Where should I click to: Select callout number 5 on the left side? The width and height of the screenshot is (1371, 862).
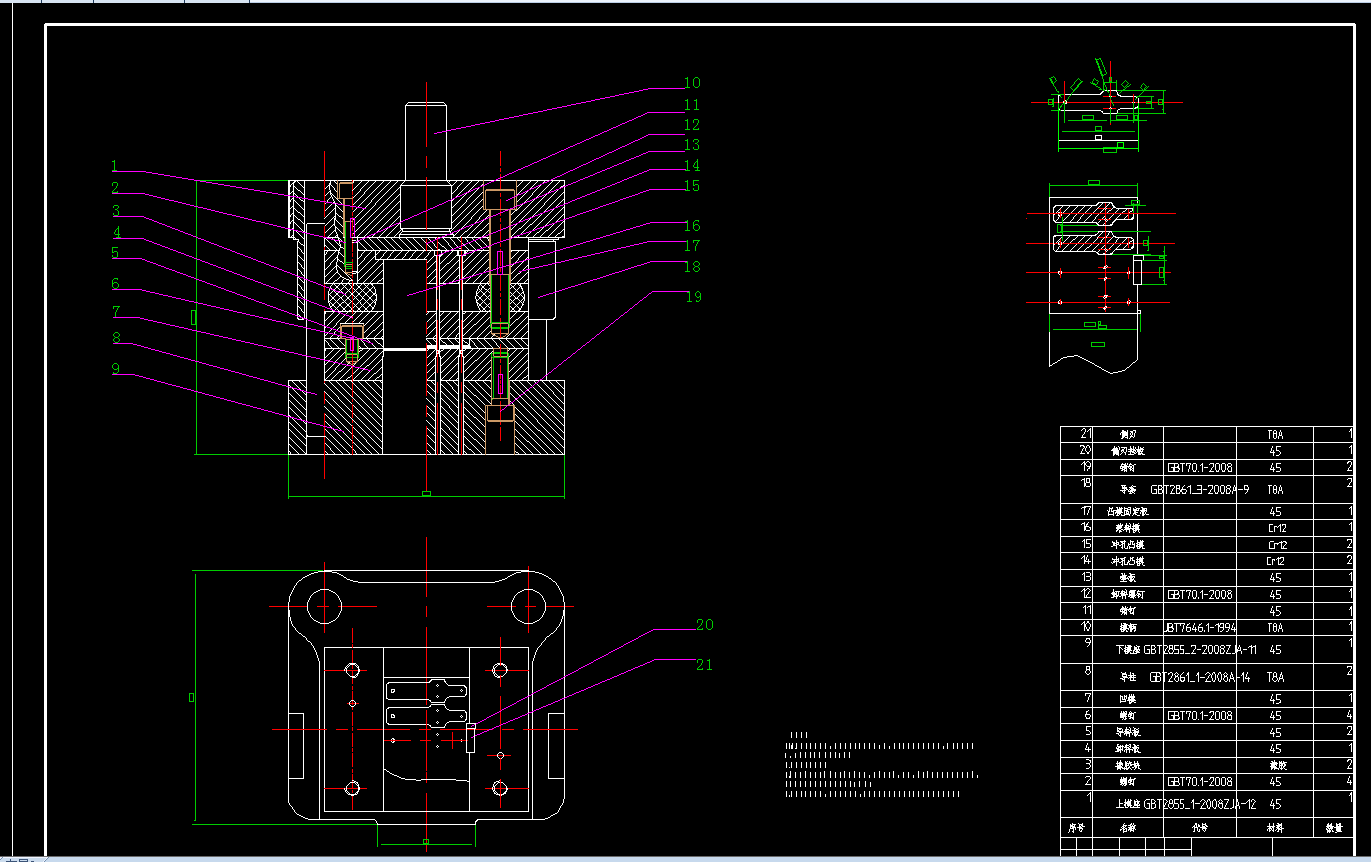pyautogui.click(x=115, y=253)
